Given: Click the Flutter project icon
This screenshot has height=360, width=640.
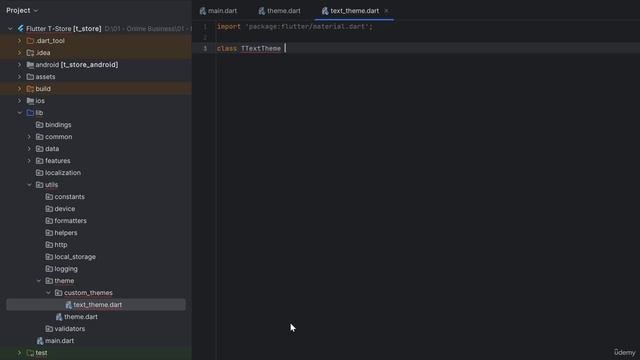Looking at the screenshot, I should 20,29.
